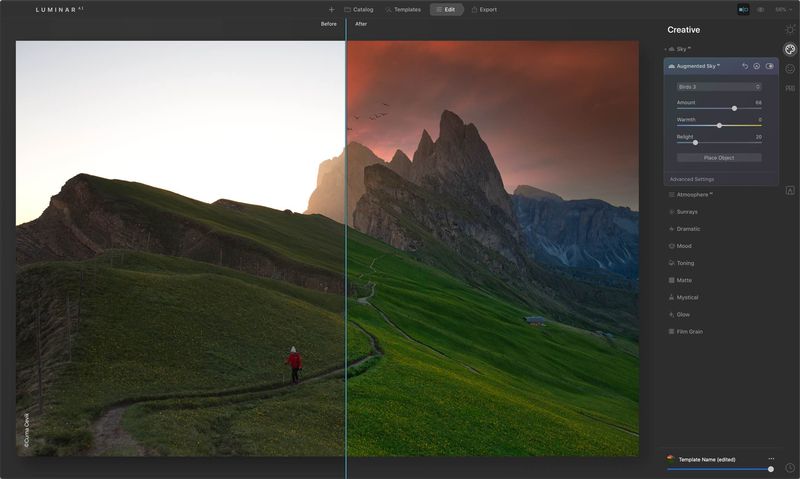Click the Warmth value 0
Screen dimensions: 800x479
click(760, 119)
